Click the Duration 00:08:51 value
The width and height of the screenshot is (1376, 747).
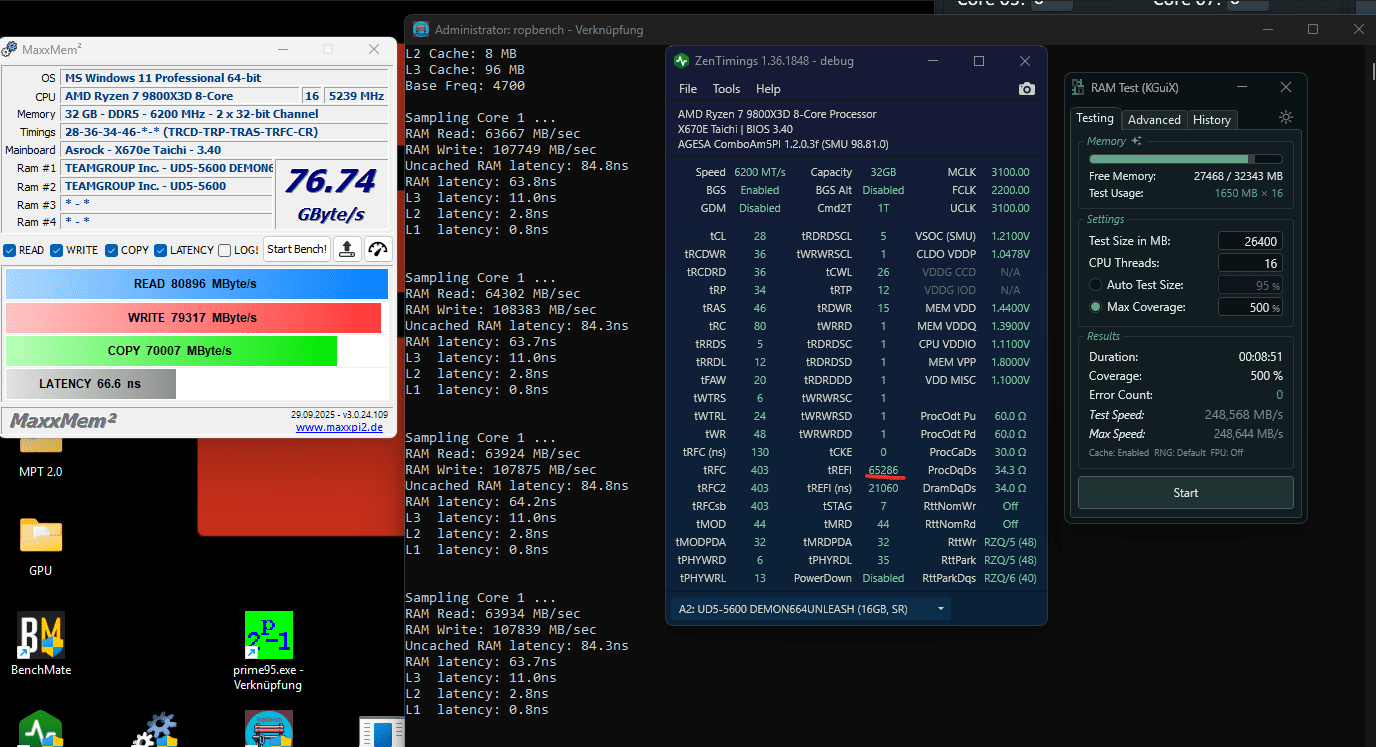(x=1261, y=357)
